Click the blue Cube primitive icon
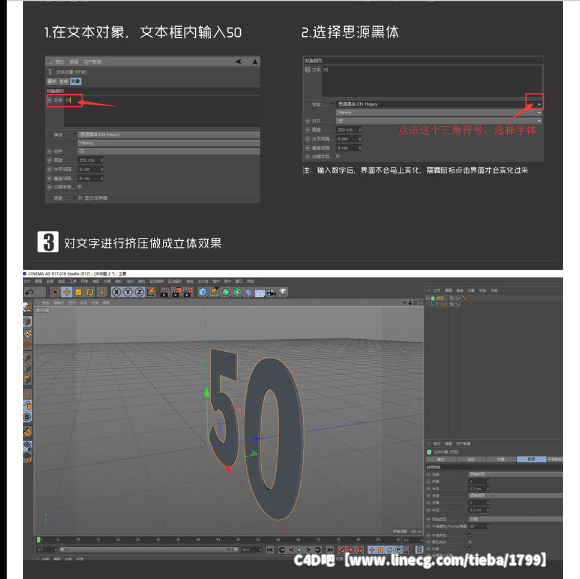The height and width of the screenshot is (579, 580). click(x=202, y=292)
